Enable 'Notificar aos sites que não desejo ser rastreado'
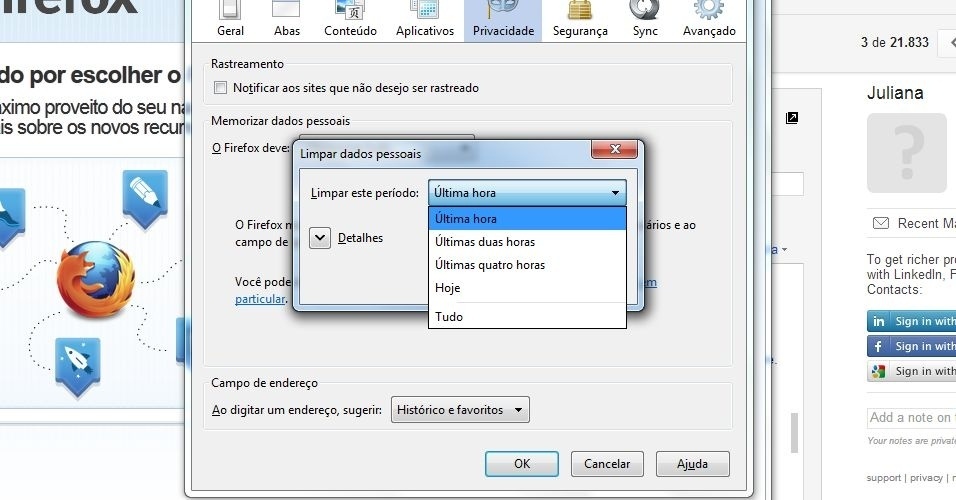Screen dimensions: 956x500 (220, 88)
